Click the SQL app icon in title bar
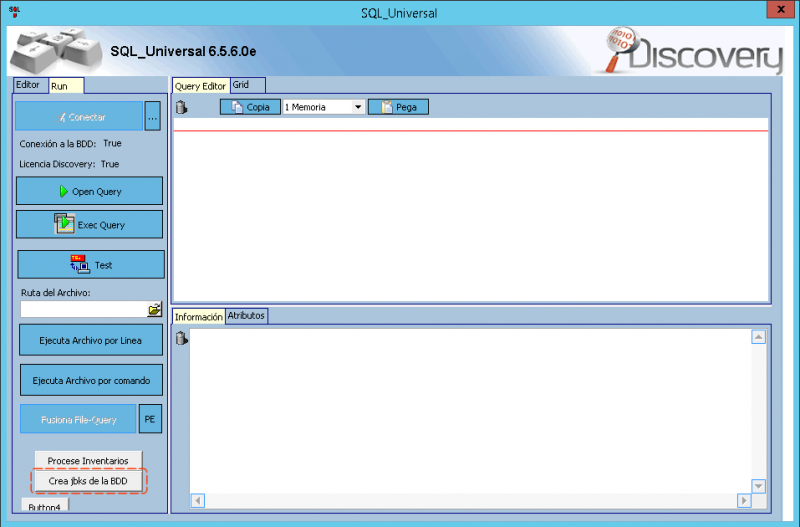This screenshot has height=527, width=800. click(x=14, y=12)
